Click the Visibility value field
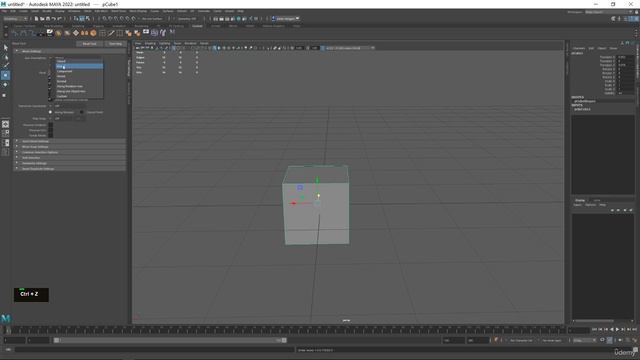Viewport: 640px width, 360px height. click(x=624, y=93)
